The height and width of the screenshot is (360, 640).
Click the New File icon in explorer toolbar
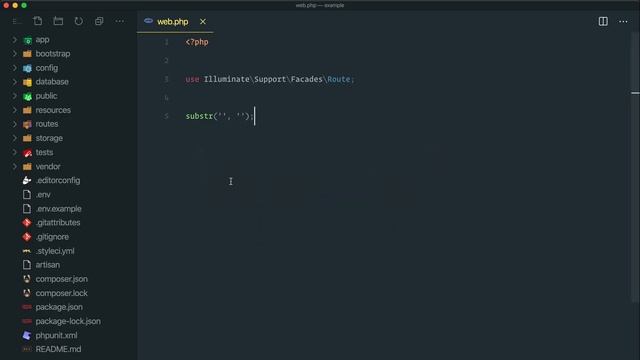[38, 21]
